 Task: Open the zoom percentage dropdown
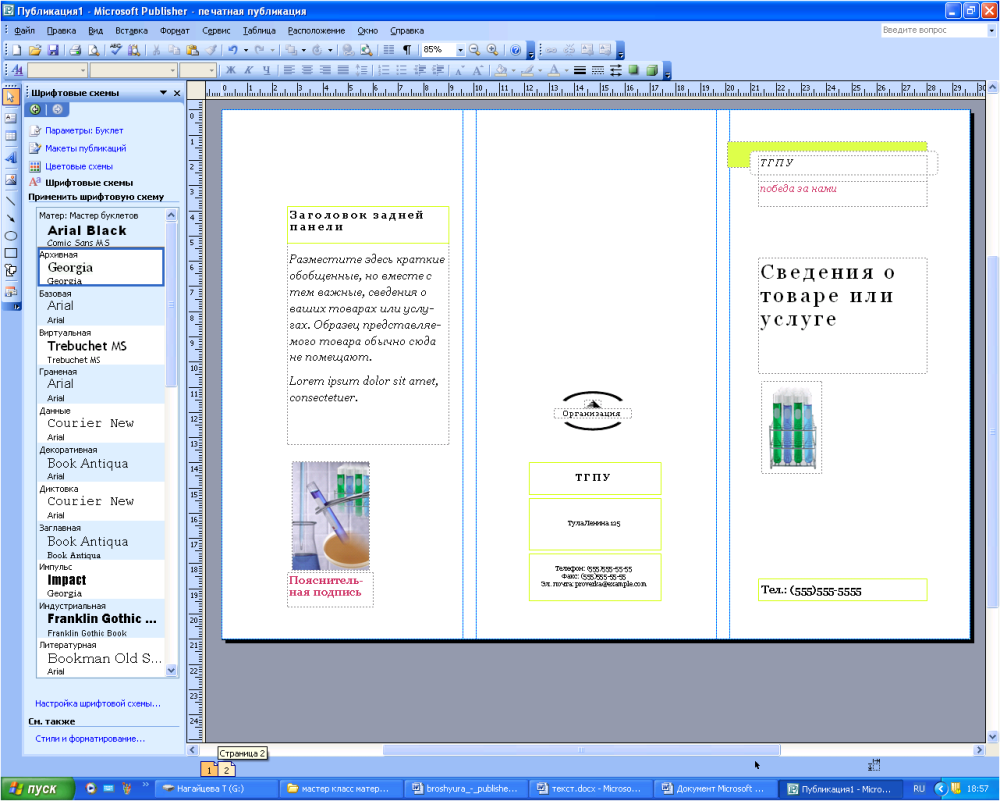460,50
